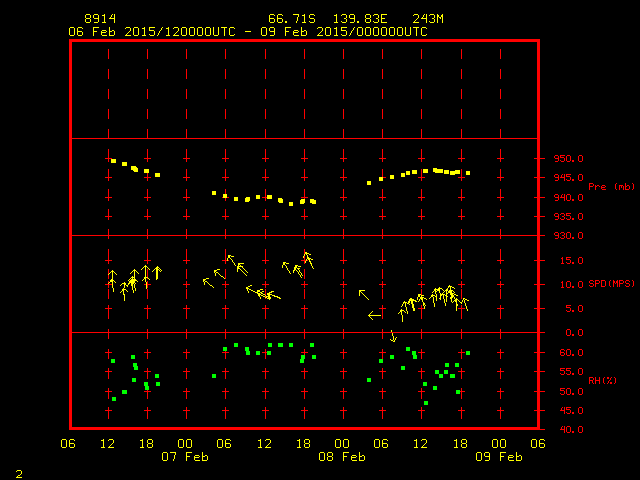Select the SPD(MPS) axis label
Screen dimensions: 640x480
(611, 284)
